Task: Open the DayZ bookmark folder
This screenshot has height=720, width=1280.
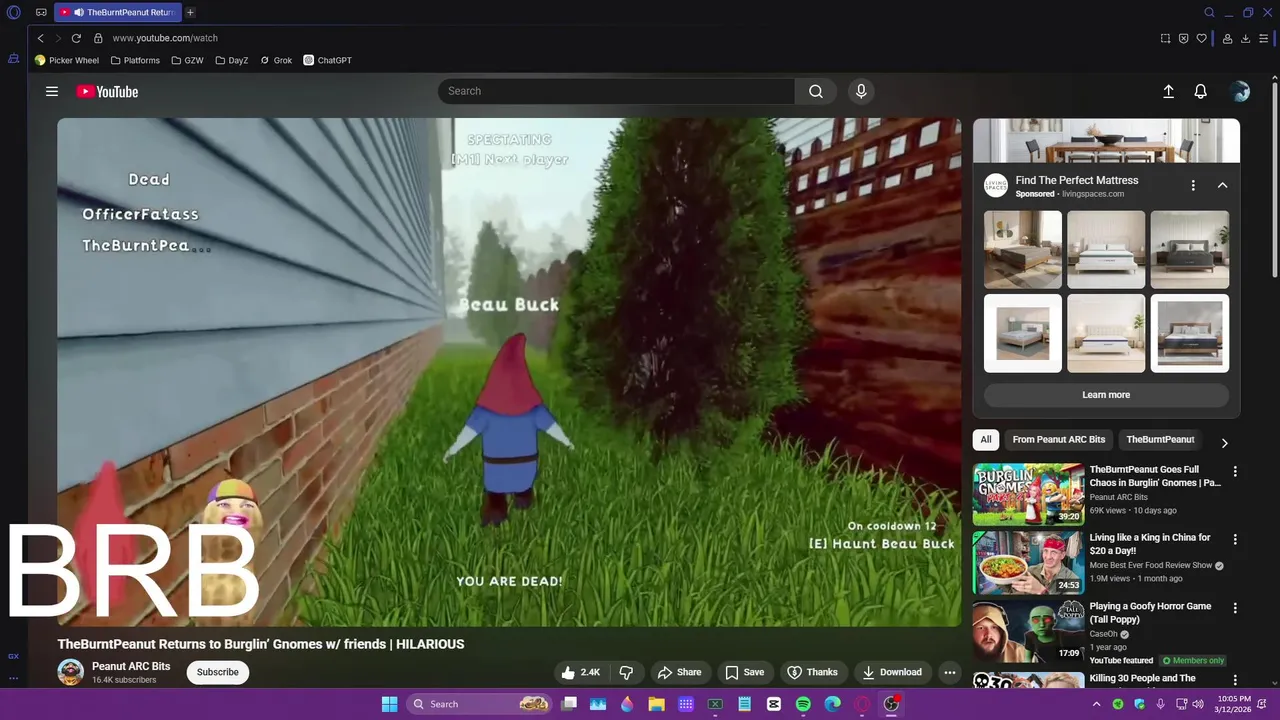Action: (232, 60)
